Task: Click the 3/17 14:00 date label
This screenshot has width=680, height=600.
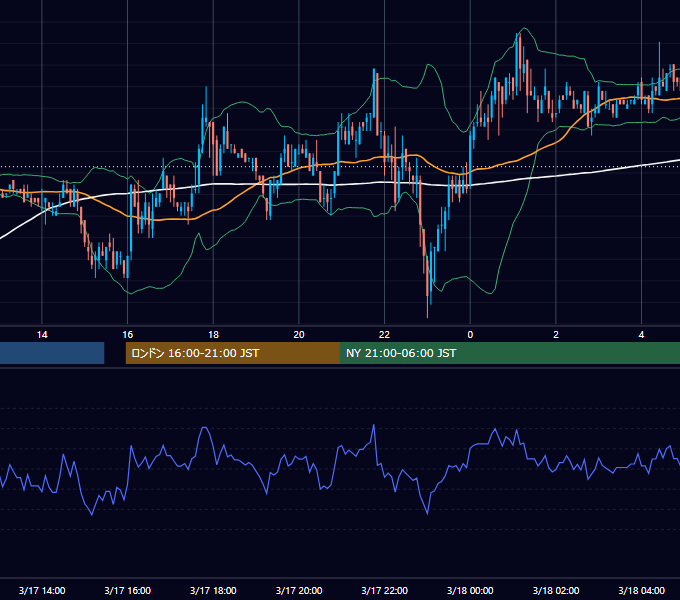Action: click(x=42, y=590)
